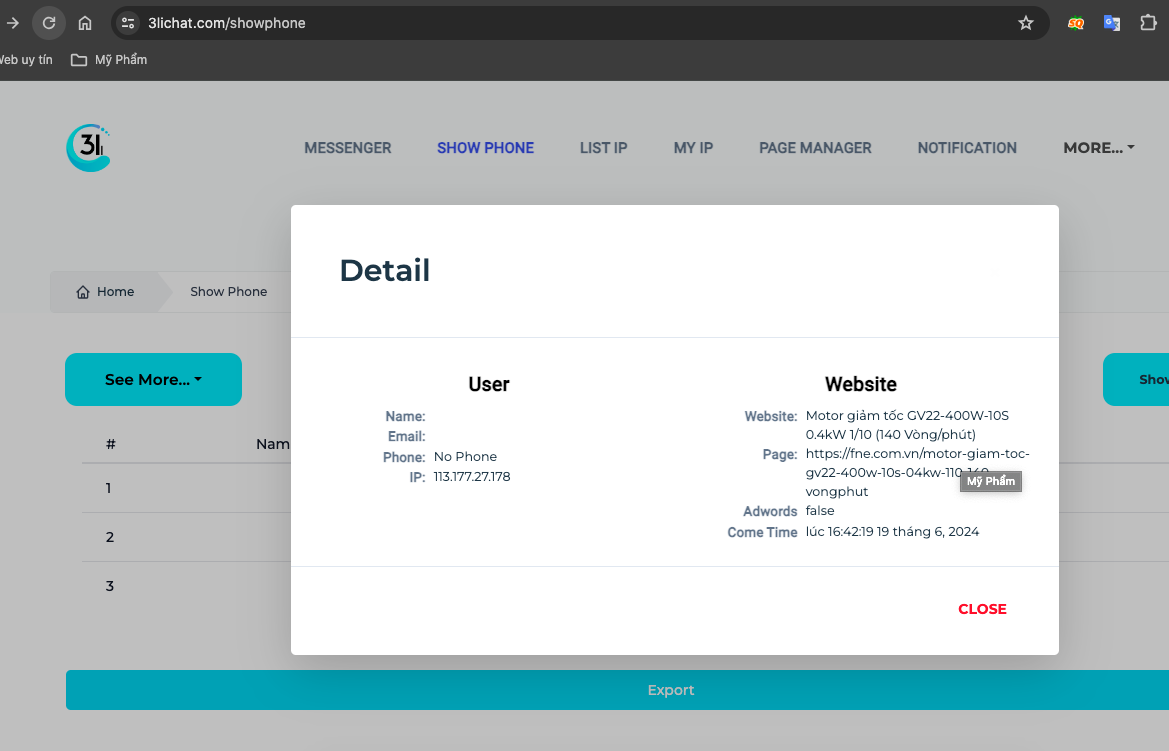The width and height of the screenshot is (1169, 751).
Task: Open the browser extensions puzzle icon
Action: pos(1148,23)
